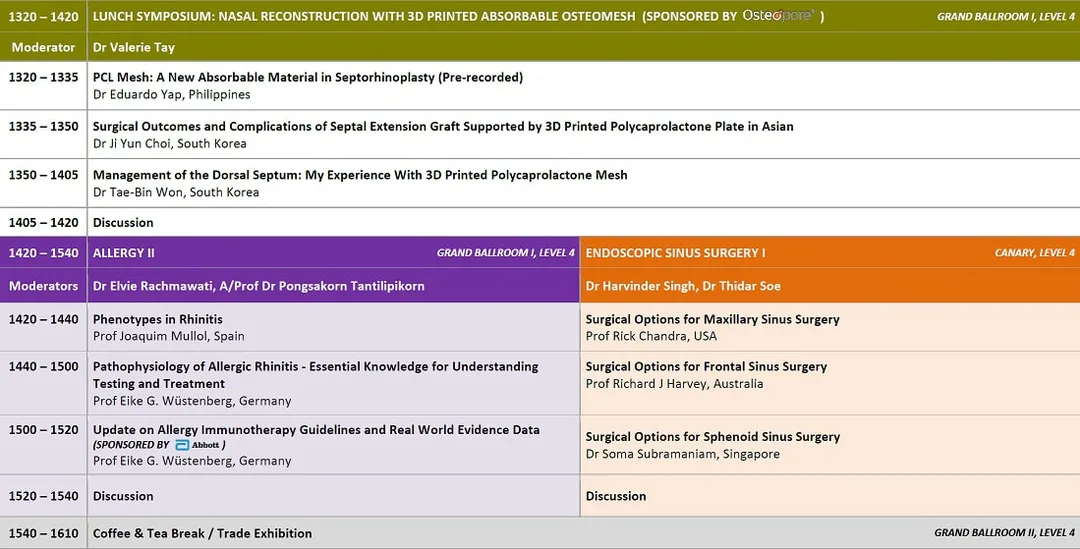This screenshot has height=549, width=1080.
Task: Click the "1540 – 1610" time slot
Action: point(43,533)
